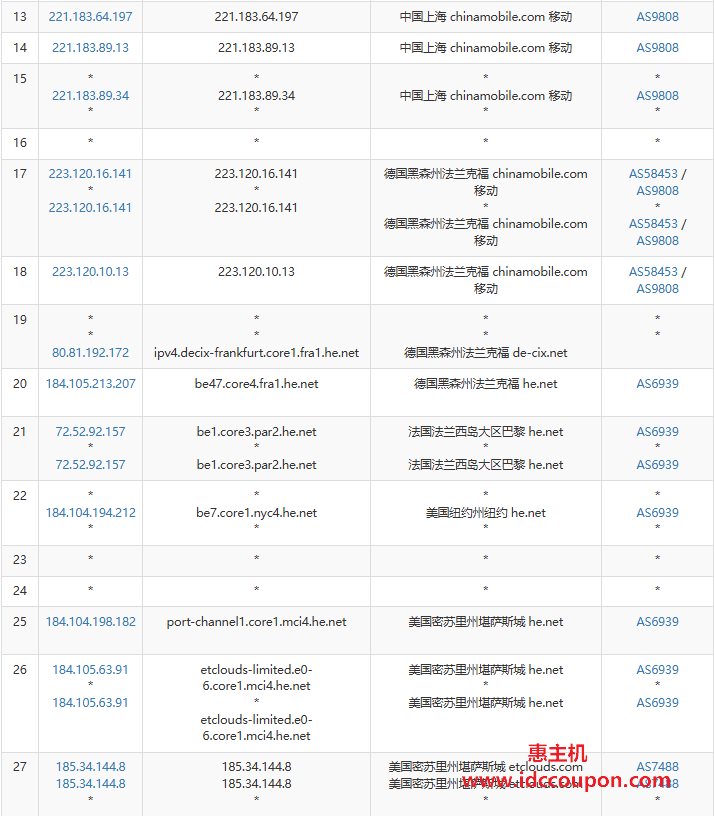714x816 pixels.
Task: Select hostname be47.core4.fra1.he.net
Action: tap(257, 384)
